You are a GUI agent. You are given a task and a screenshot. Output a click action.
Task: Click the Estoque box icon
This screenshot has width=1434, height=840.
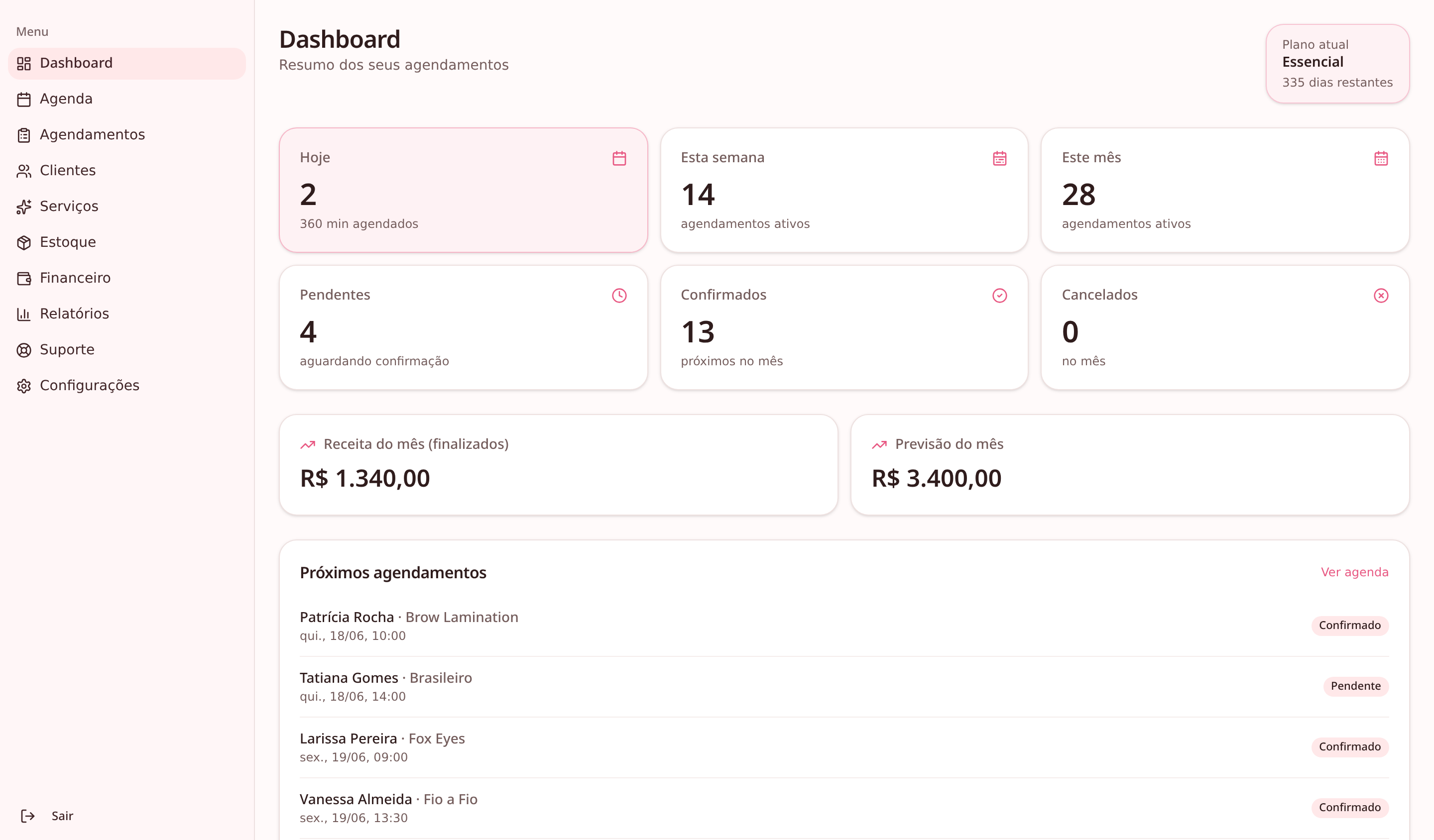pos(24,243)
